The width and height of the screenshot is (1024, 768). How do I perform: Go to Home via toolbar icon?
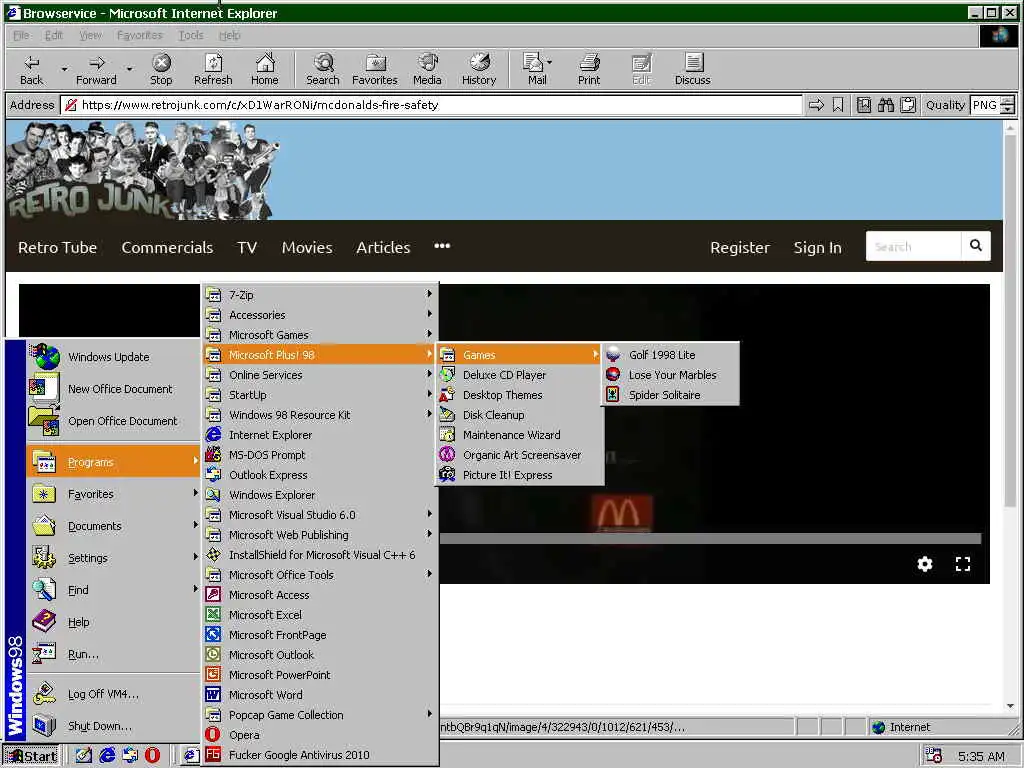(x=264, y=69)
